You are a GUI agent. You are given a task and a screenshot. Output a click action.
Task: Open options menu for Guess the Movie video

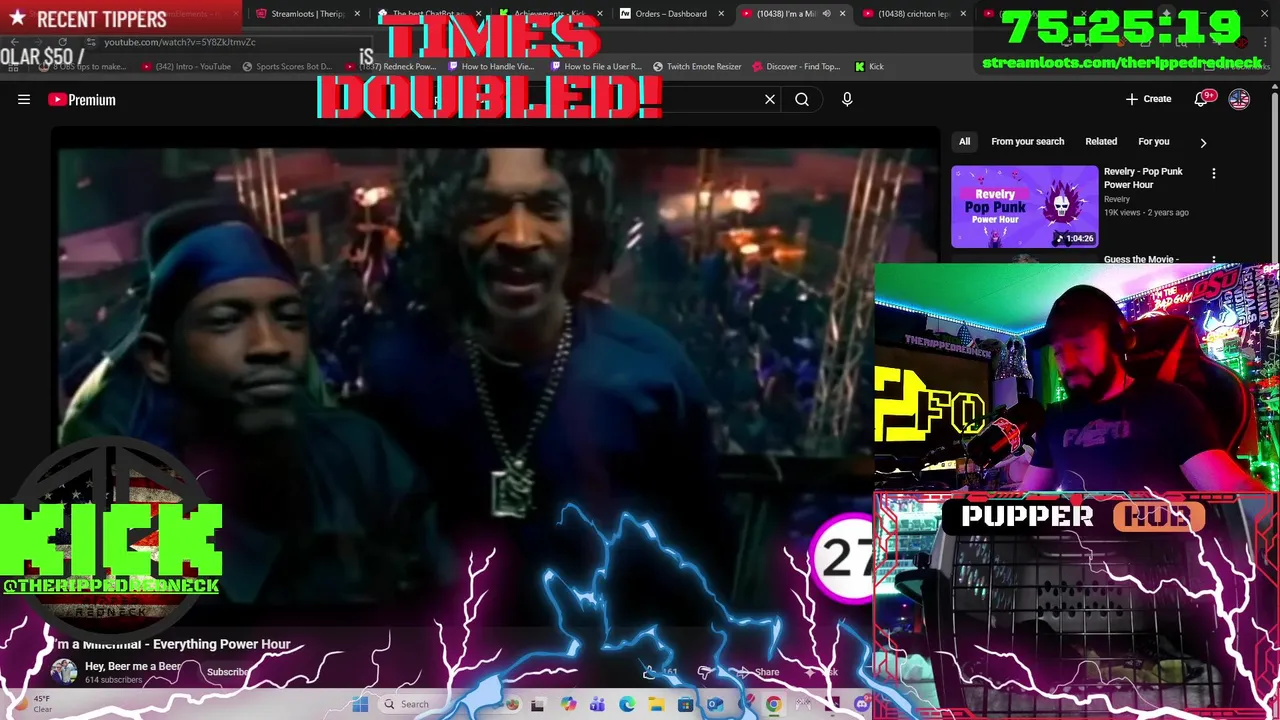(x=1214, y=260)
